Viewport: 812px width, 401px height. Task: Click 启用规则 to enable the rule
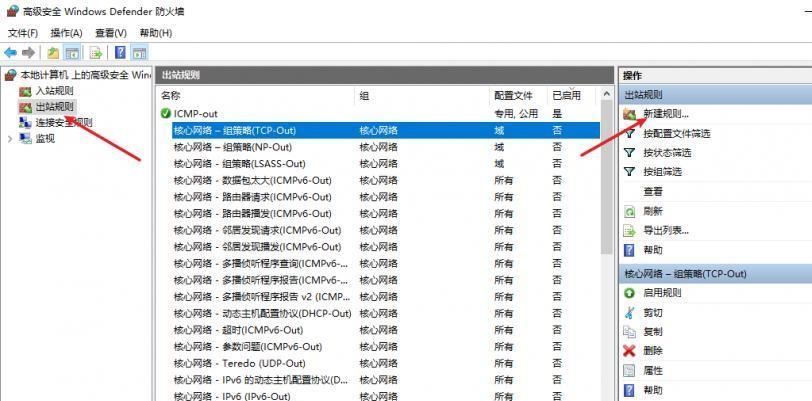[x=662, y=293]
